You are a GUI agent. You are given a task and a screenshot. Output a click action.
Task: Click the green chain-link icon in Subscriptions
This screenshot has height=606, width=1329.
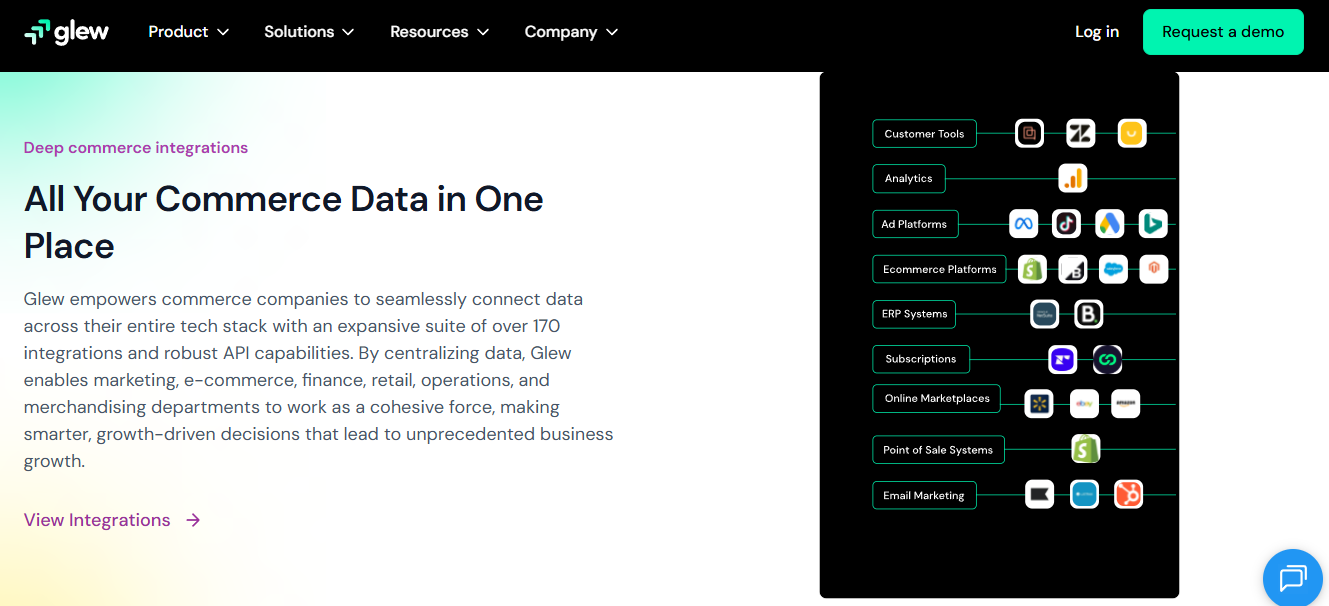coord(1107,359)
